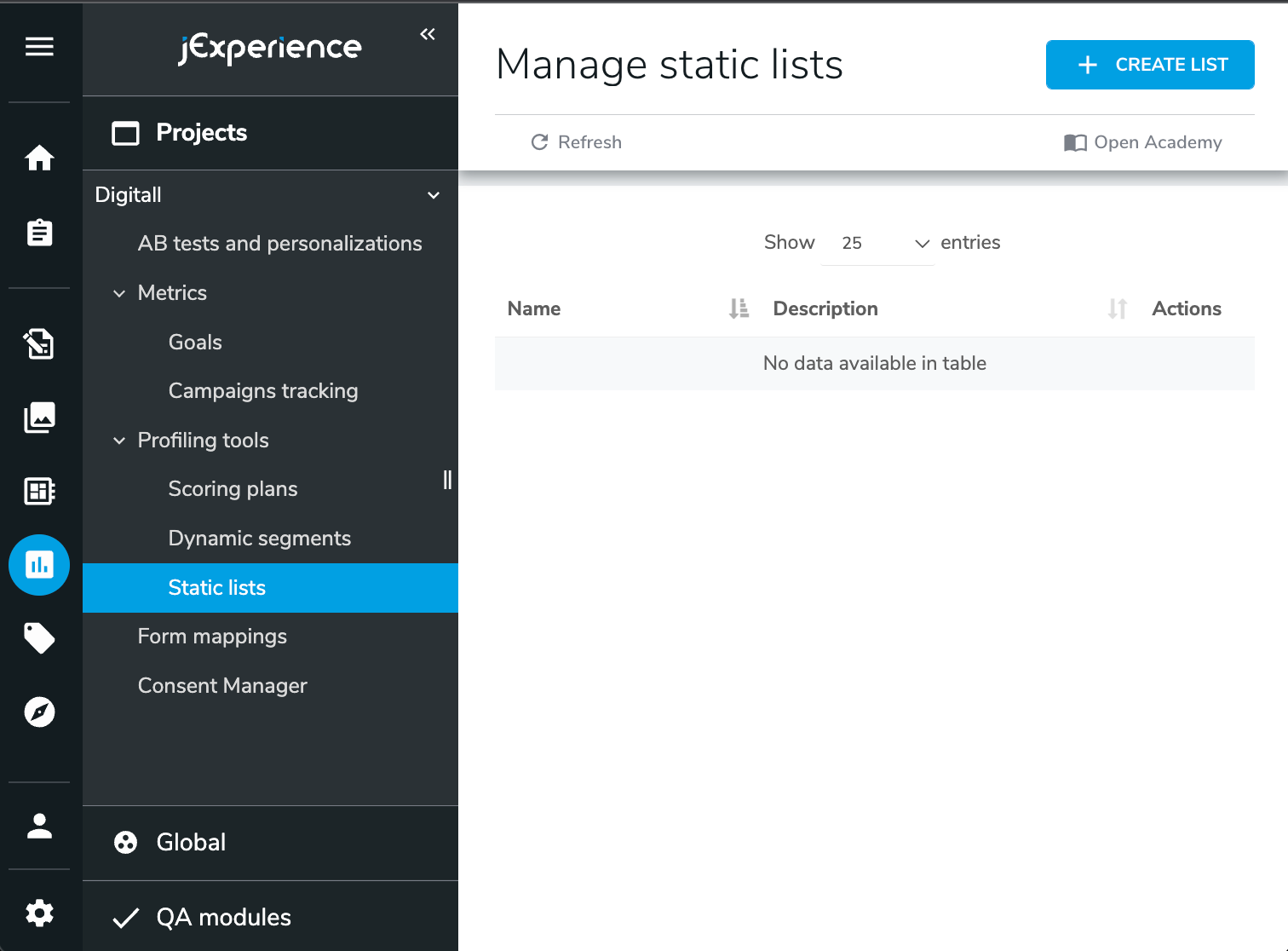The image size is (1288, 951).
Task: Open Academy documentation link
Action: pyautogui.click(x=1142, y=142)
